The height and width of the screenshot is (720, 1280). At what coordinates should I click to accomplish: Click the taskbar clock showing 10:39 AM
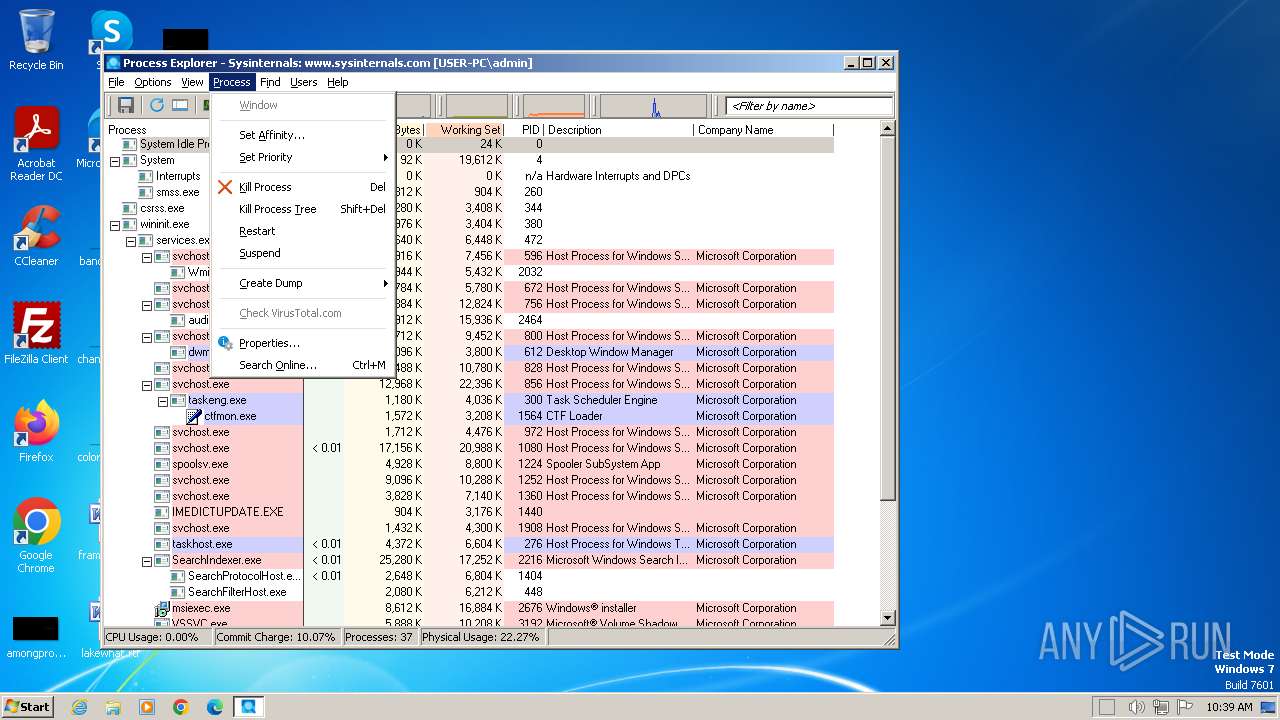[x=1229, y=707]
